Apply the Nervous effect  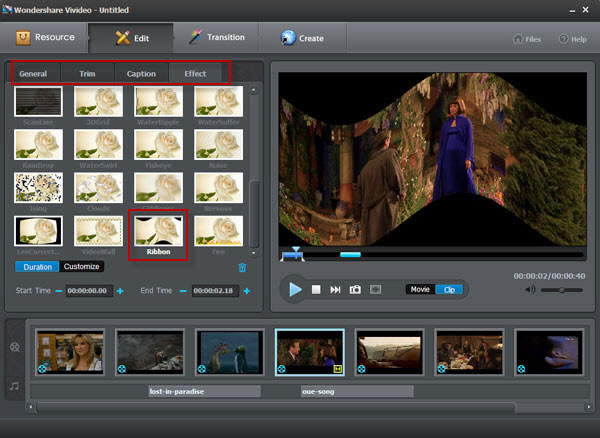coord(218,188)
